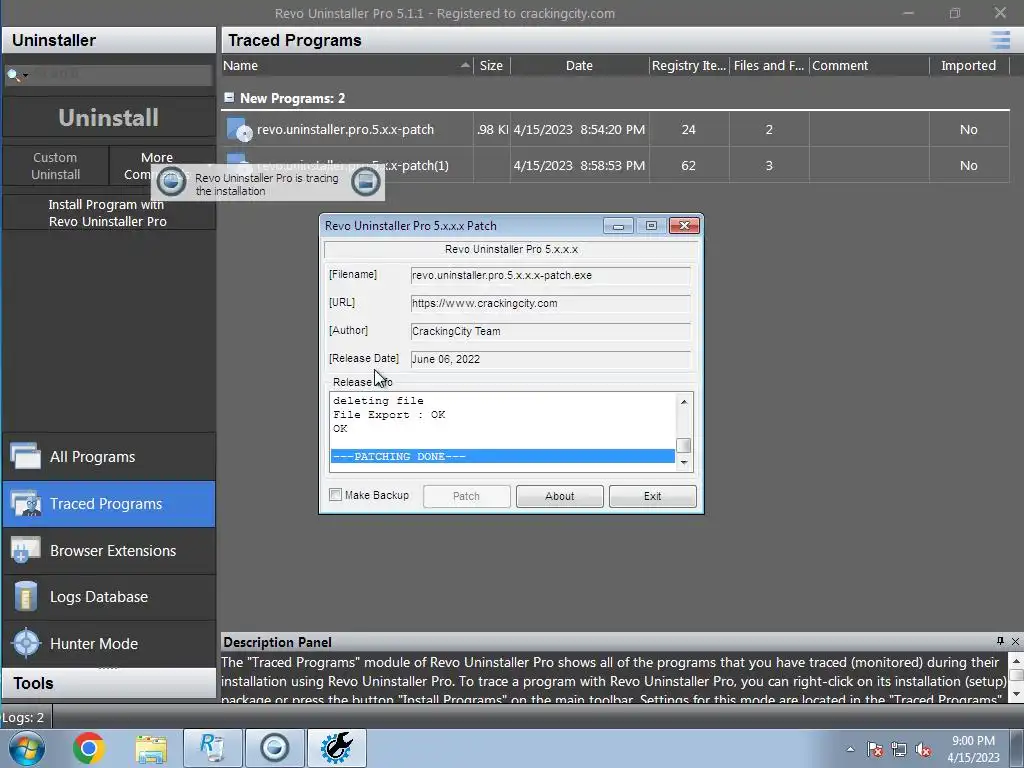Click the Exit button in patch dialog
This screenshot has height=768, width=1024.
click(x=652, y=496)
